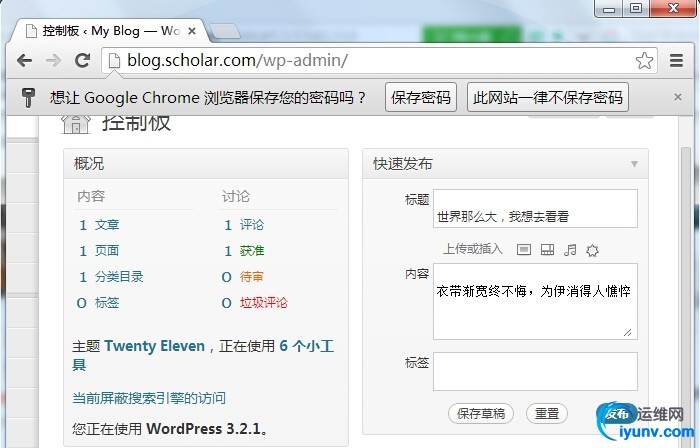Click the 内容 textarea resize handle

pos(628,332)
